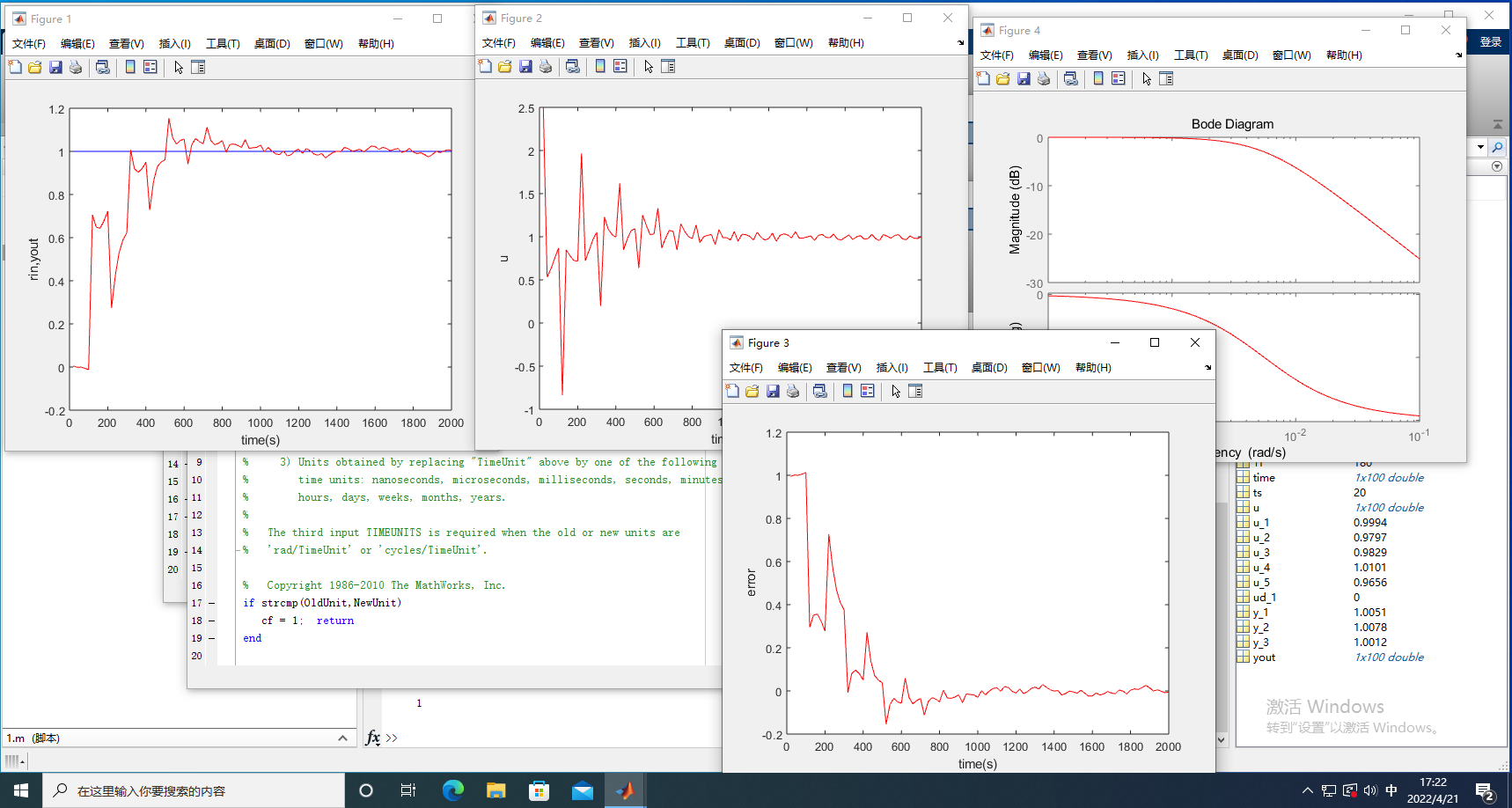1512x808 pixels.
Task: Click dock arrow on Figure 4 menu bar
Action: point(1458,55)
